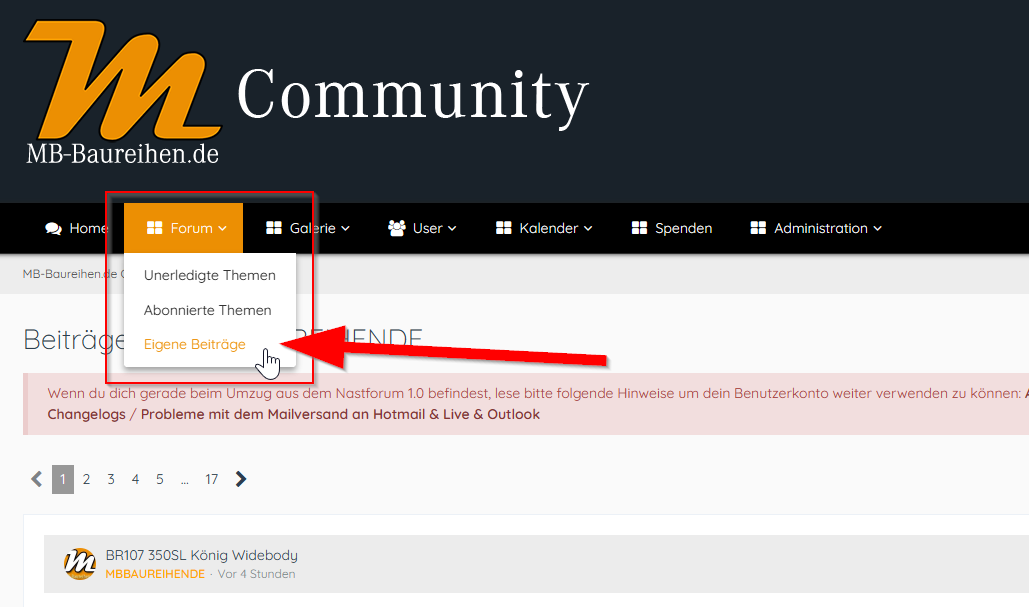This screenshot has width=1029, height=607.
Task: Go to next page arrow
Action: coord(240,479)
